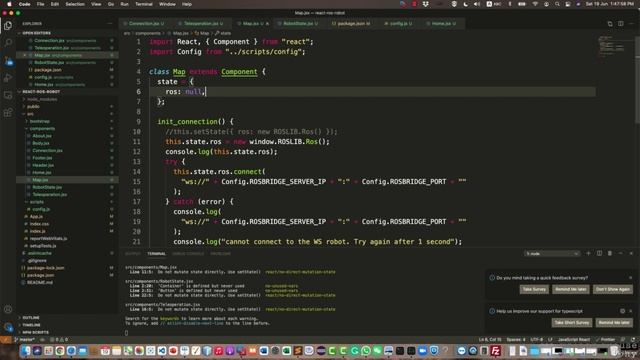
Task: Click the Take Short Survey button
Action: point(571,322)
